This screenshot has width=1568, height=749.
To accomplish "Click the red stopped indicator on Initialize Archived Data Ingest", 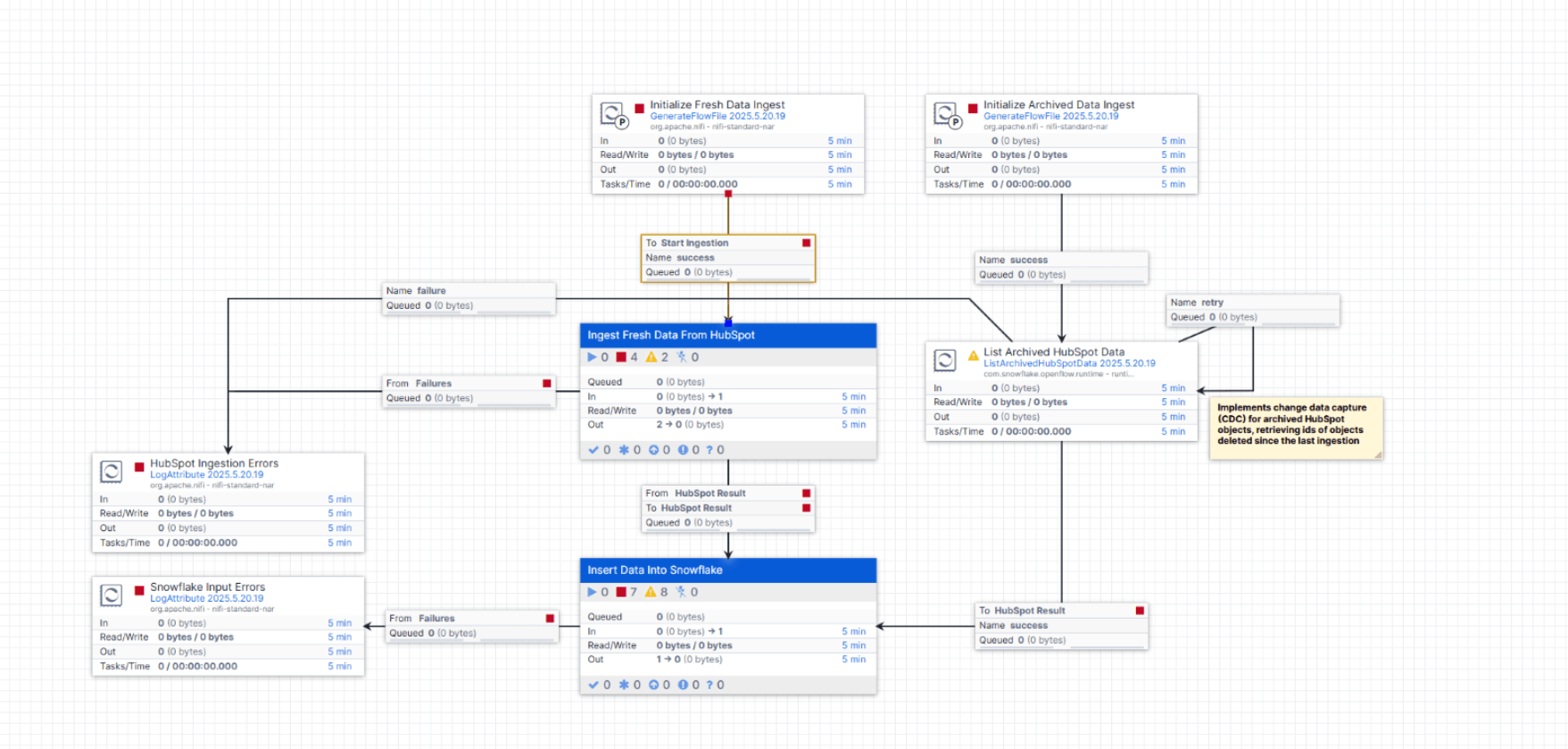I will (973, 109).
